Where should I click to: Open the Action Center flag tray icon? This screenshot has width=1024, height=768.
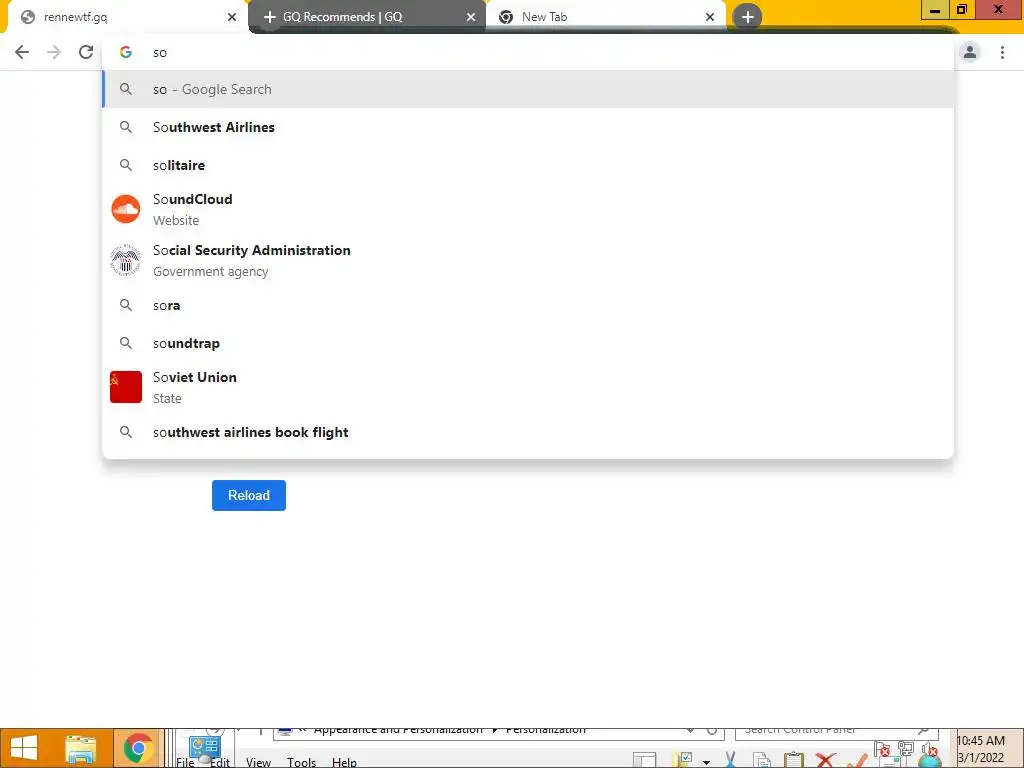coord(882,749)
